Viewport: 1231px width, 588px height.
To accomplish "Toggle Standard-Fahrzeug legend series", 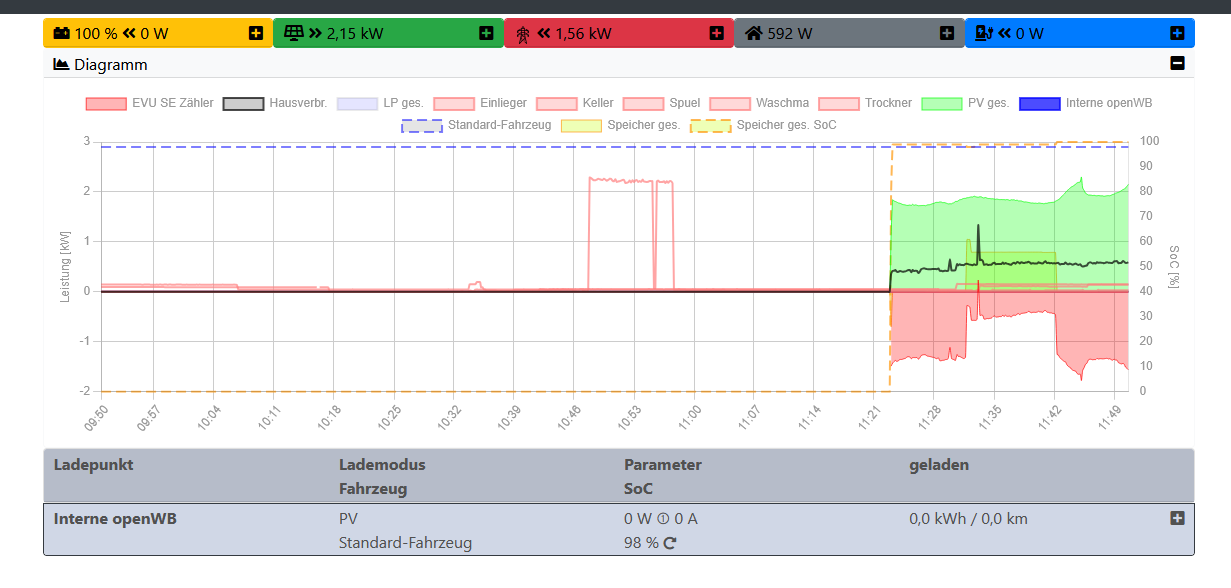I will pyautogui.click(x=477, y=125).
